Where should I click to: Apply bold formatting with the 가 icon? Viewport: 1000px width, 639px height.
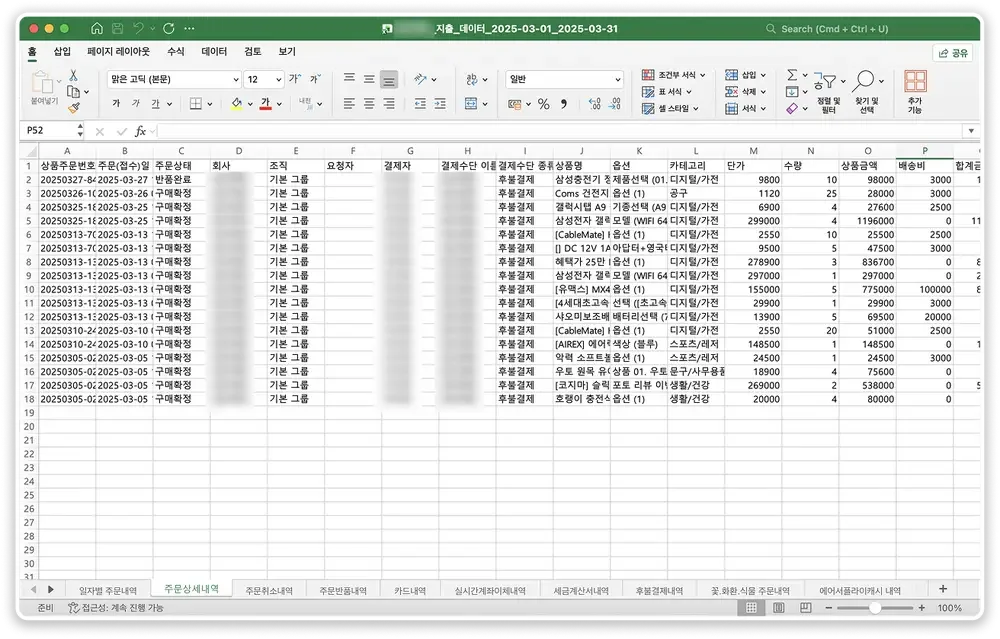[117, 104]
